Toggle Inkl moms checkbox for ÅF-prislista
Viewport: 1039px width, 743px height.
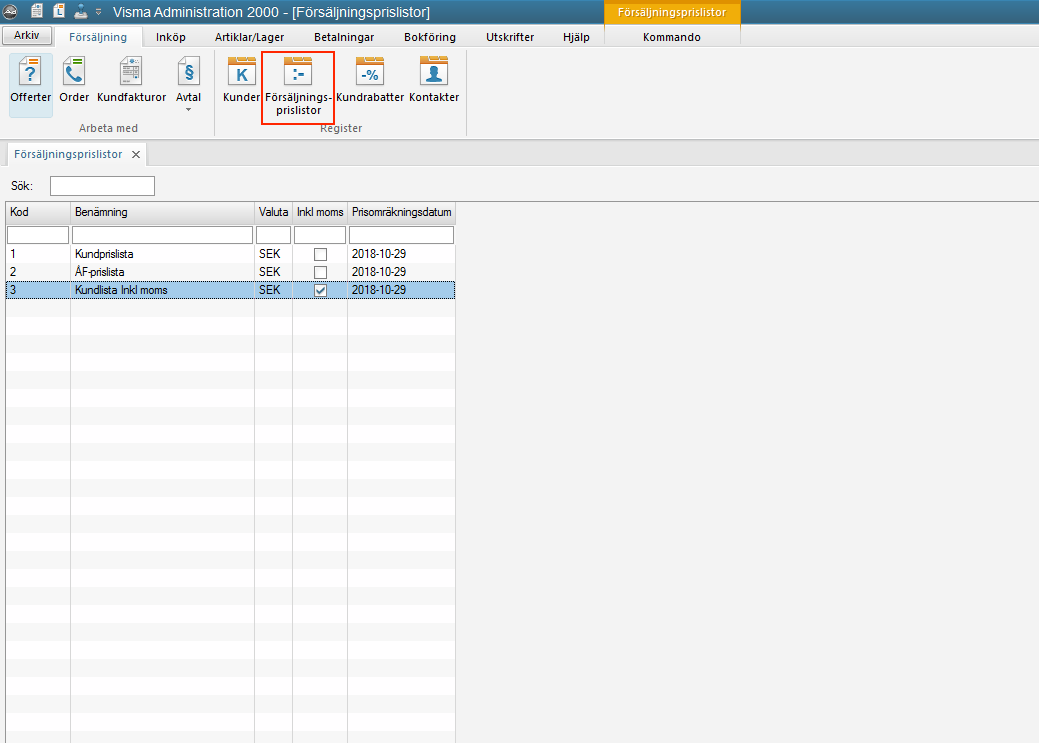(320, 272)
